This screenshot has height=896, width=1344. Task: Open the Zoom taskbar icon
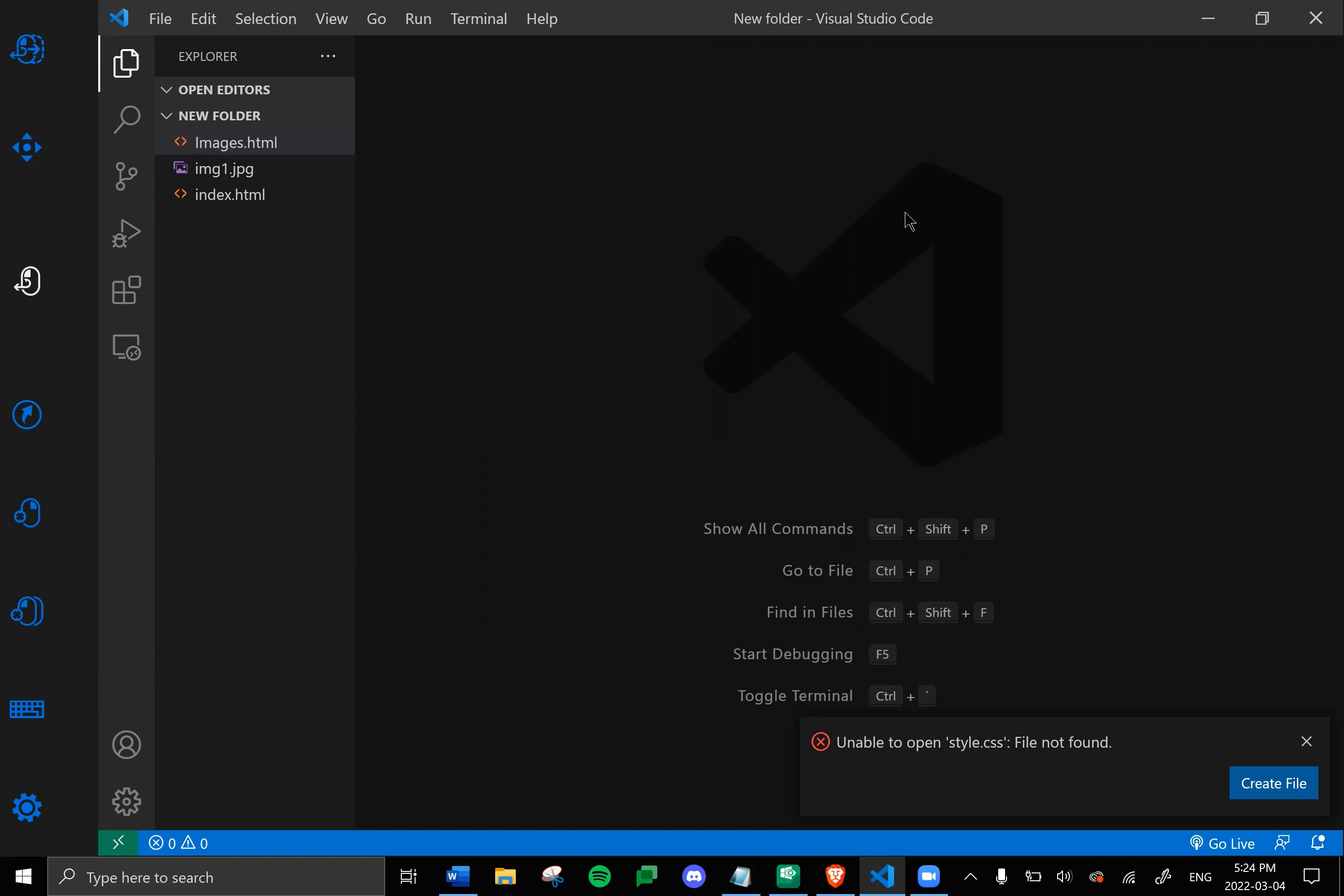coord(929,876)
